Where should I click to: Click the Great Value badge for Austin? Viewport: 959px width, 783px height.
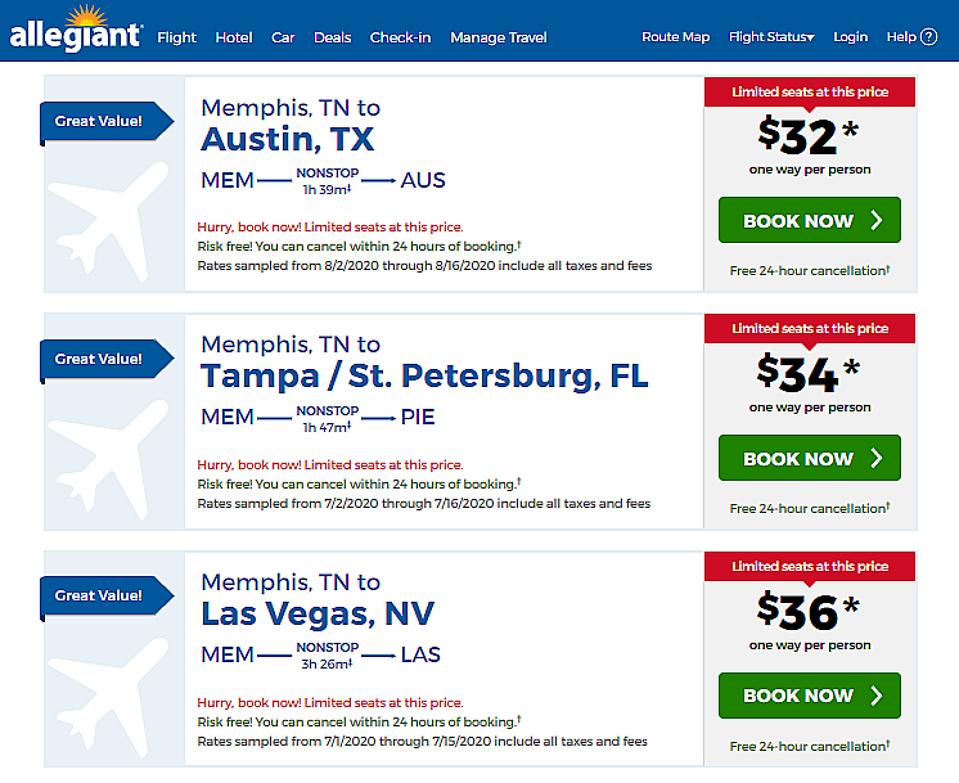click(100, 121)
